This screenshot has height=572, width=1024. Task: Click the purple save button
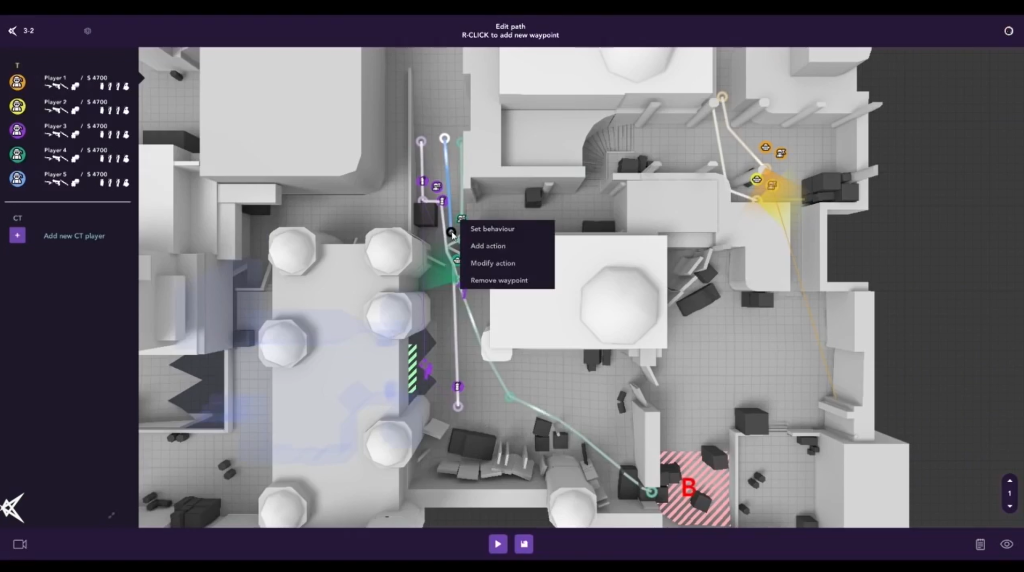pos(524,544)
